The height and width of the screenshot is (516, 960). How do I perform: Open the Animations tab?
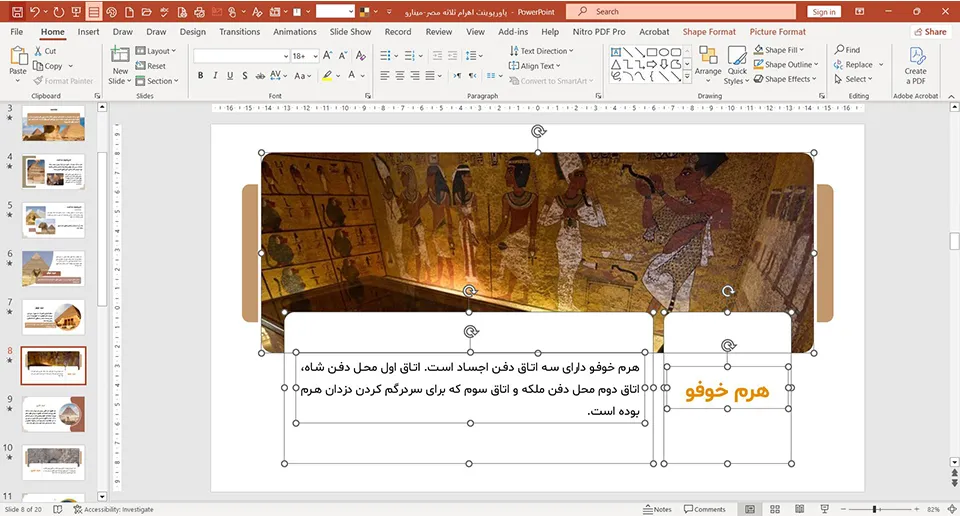pos(294,32)
